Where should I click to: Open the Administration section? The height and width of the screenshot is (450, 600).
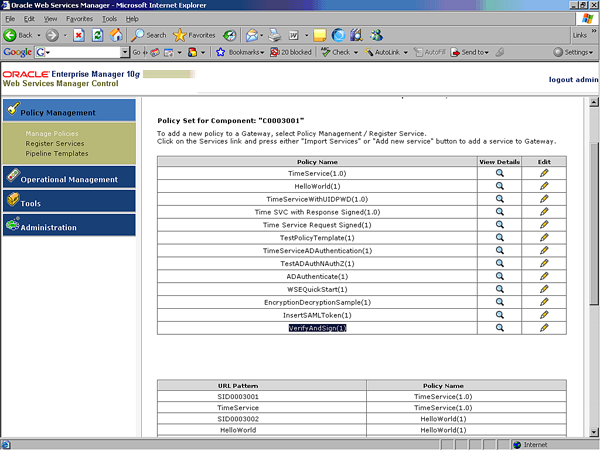pyautogui.click(x=69, y=225)
